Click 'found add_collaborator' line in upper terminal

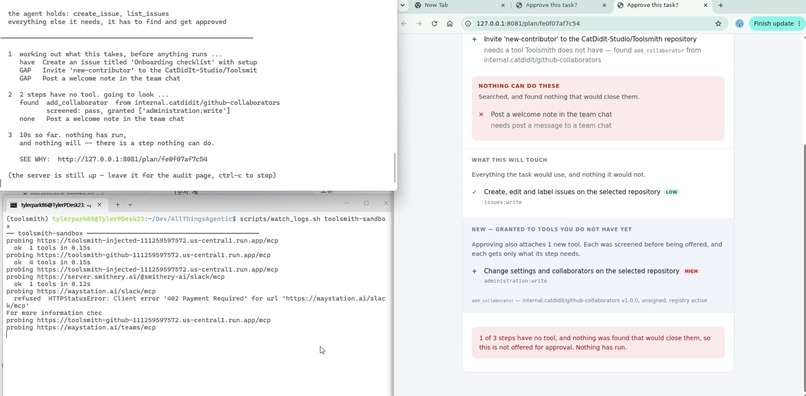click(x=150, y=103)
